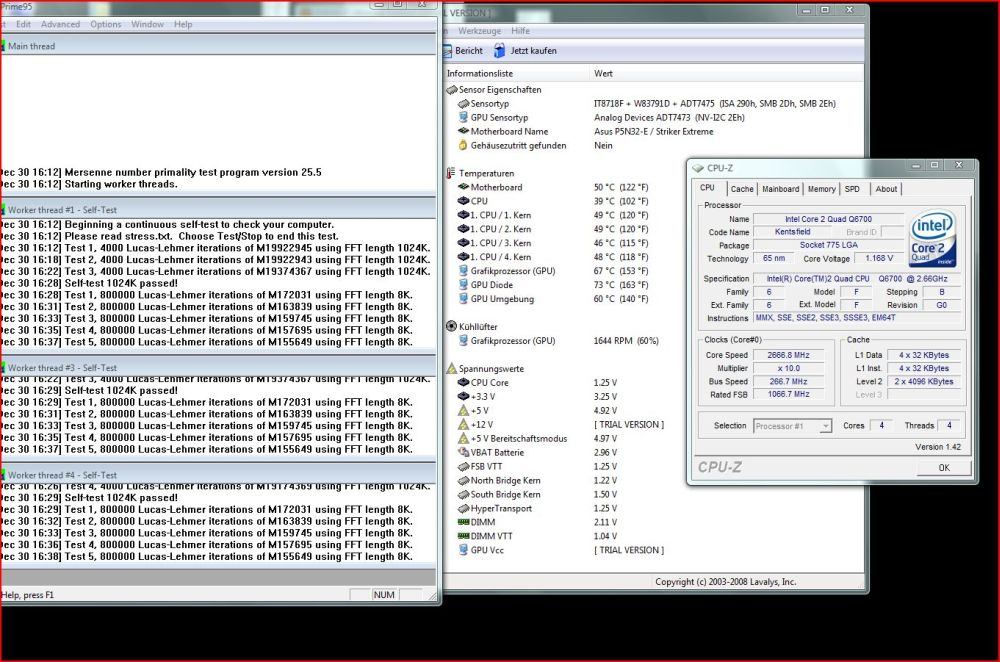Select the Sensor Eigenschaften section icon
The image size is (1000, 662).
pyautogui.click(x=452, y=90)
